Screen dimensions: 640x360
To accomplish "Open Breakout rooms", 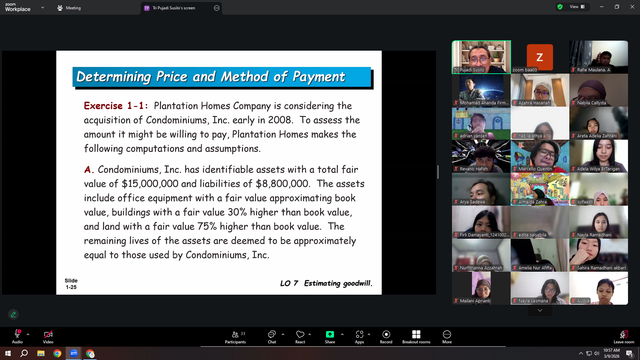I will [416, 337].
